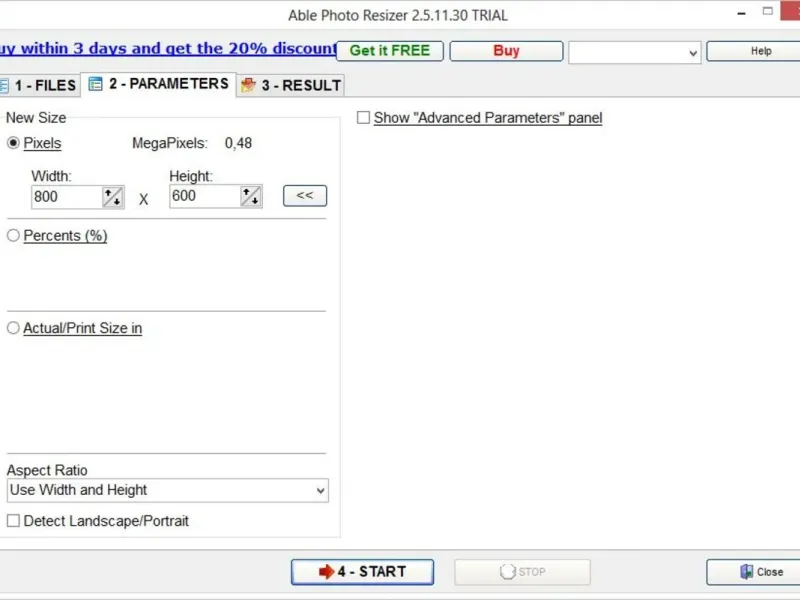800x600 pixels.
Task: Select the Pixels radio button
Action: click(13, 143)
